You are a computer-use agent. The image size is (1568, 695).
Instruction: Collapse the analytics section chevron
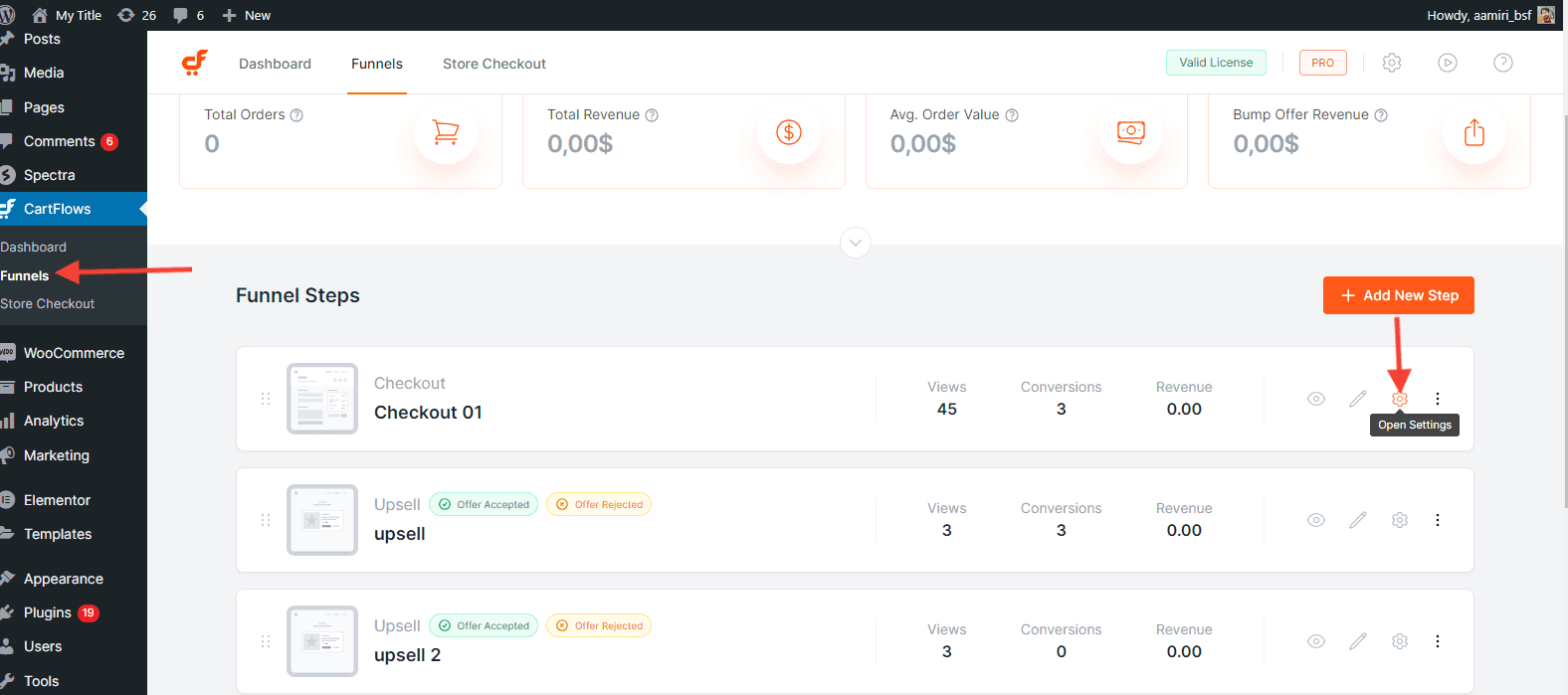(x=856, y=243)
